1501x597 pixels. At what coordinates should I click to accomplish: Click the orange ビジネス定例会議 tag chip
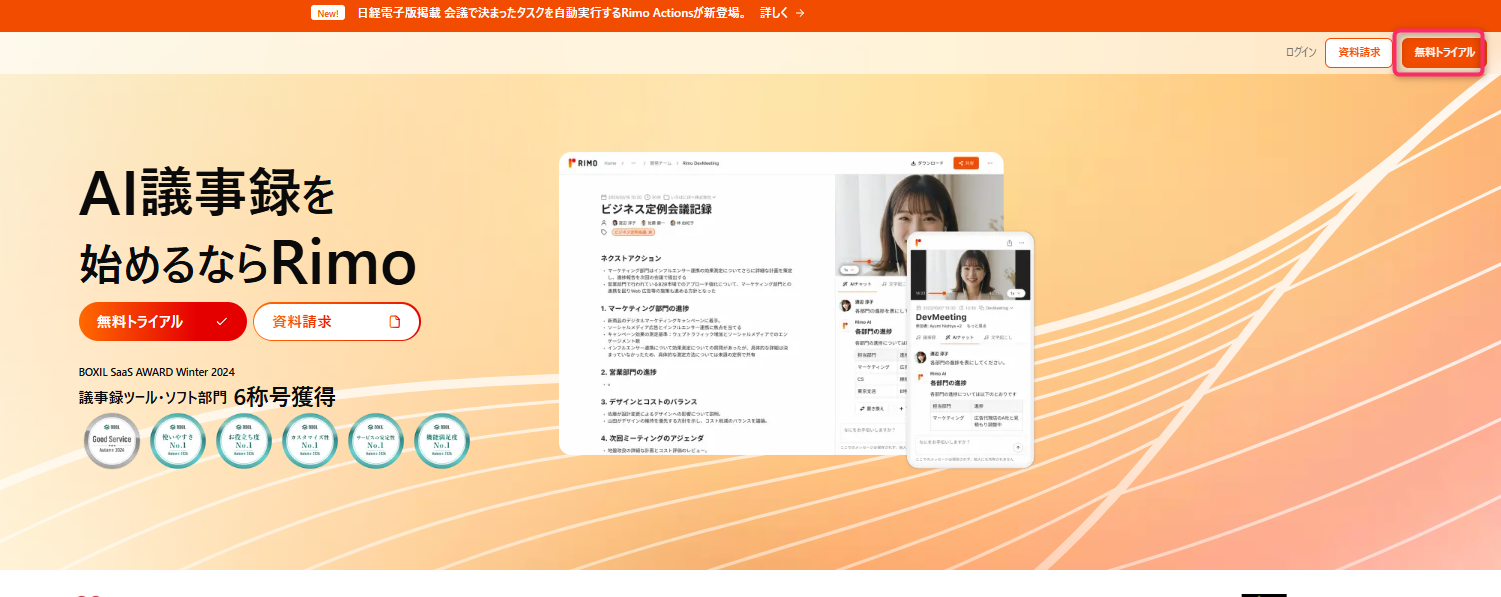pos(633,232)
